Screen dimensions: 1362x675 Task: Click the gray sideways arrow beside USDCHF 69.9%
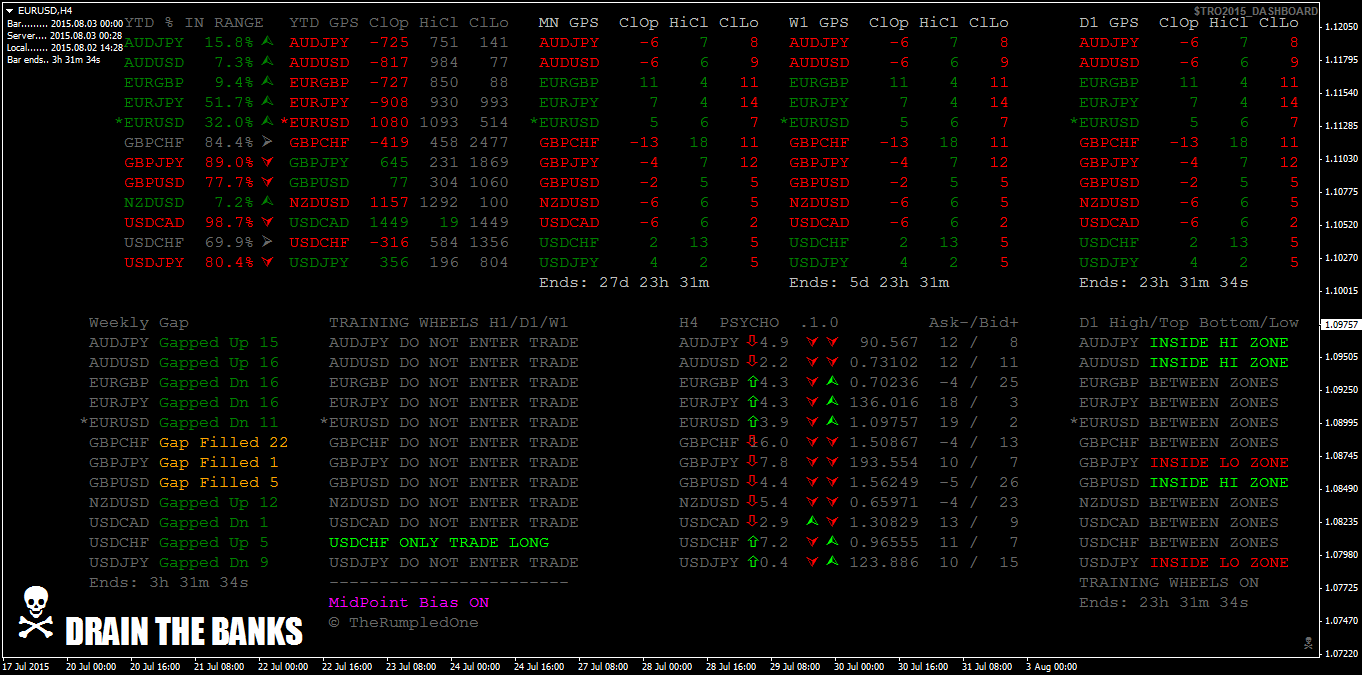[267, 242]
